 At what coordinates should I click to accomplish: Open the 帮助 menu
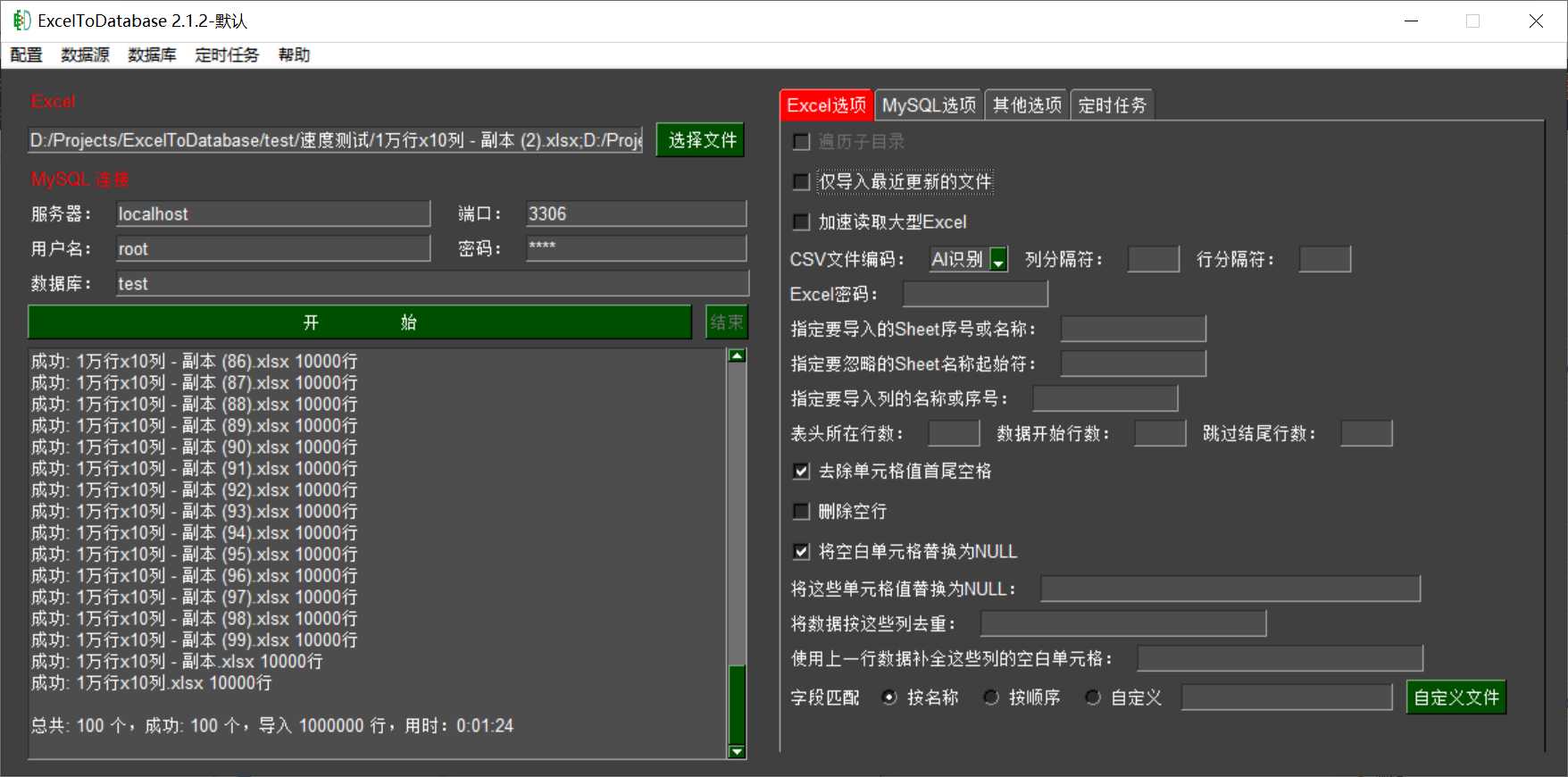(294, 55)
